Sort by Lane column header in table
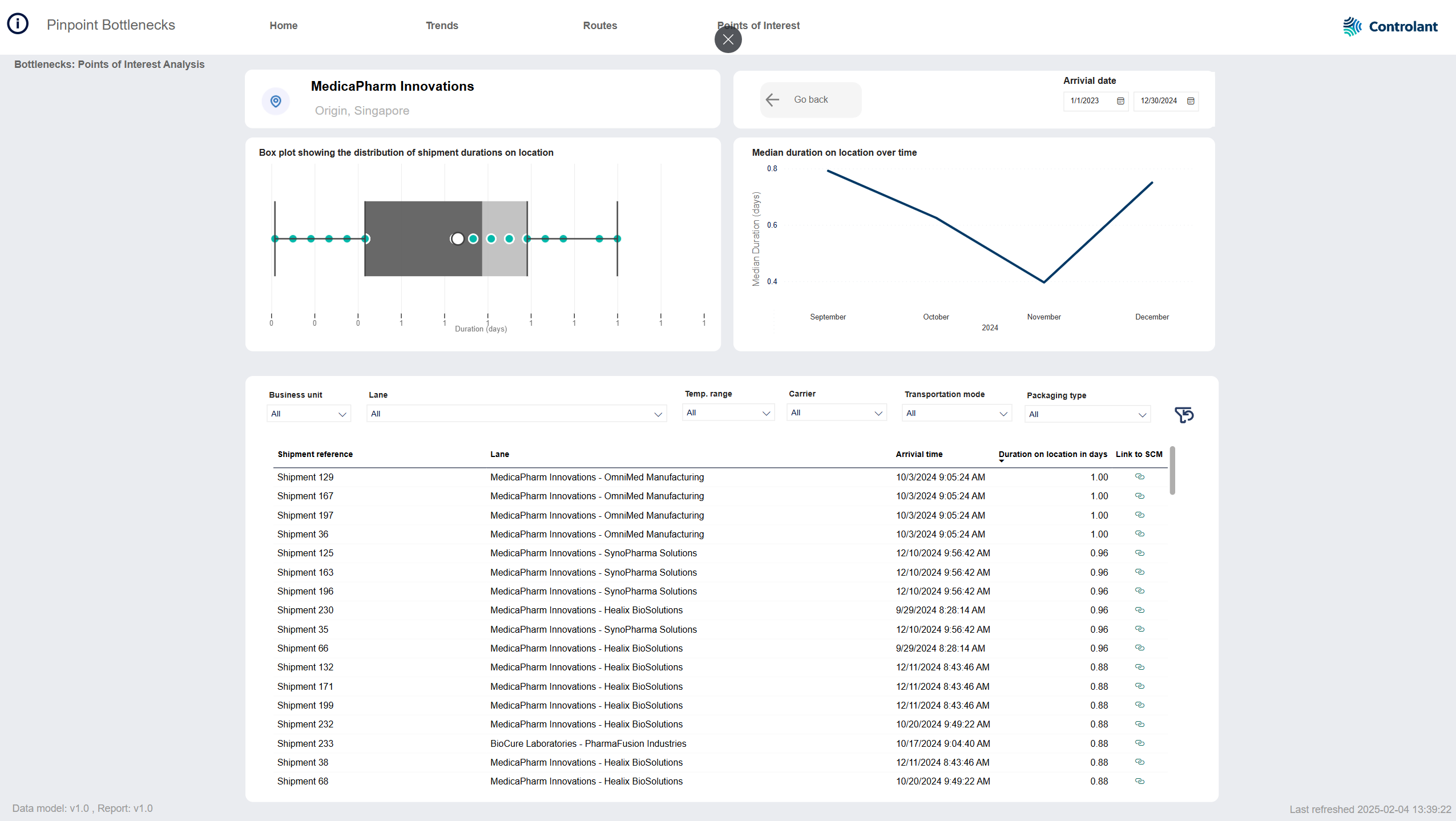Image resolution: width=1456 pixels, height=821 pixels. coord(499,454)
